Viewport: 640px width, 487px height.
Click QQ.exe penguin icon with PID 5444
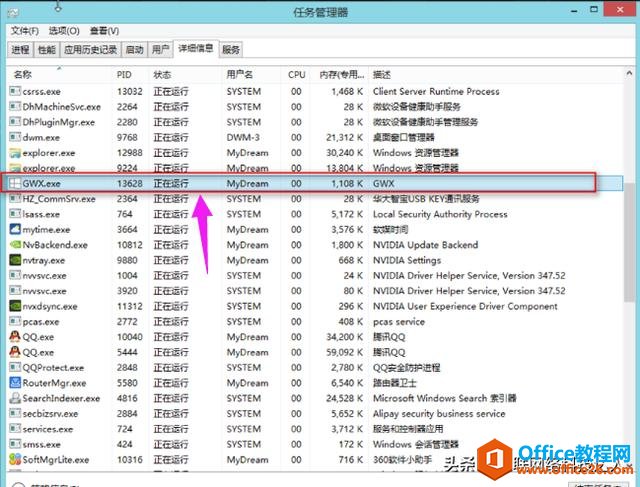15,352
